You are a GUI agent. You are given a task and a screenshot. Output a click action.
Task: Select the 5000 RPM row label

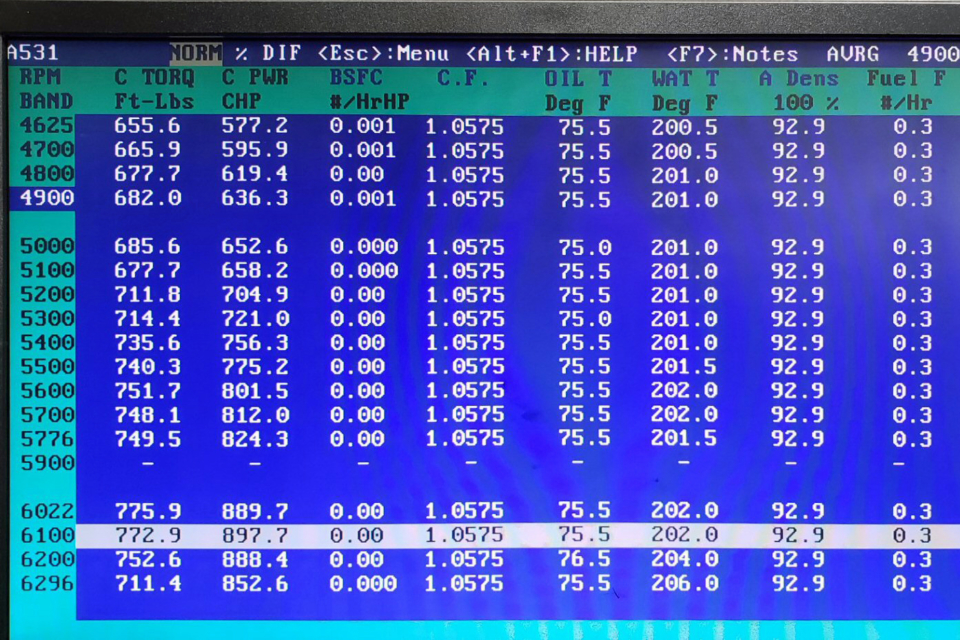47,246
